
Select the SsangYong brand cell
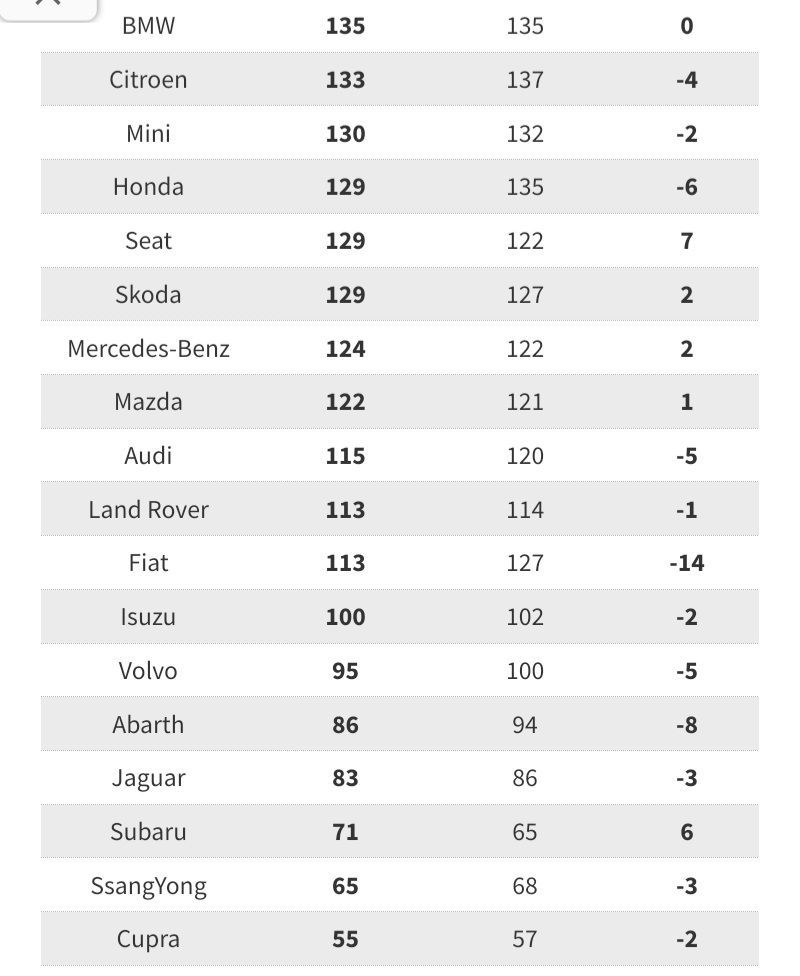click(148, 886)
